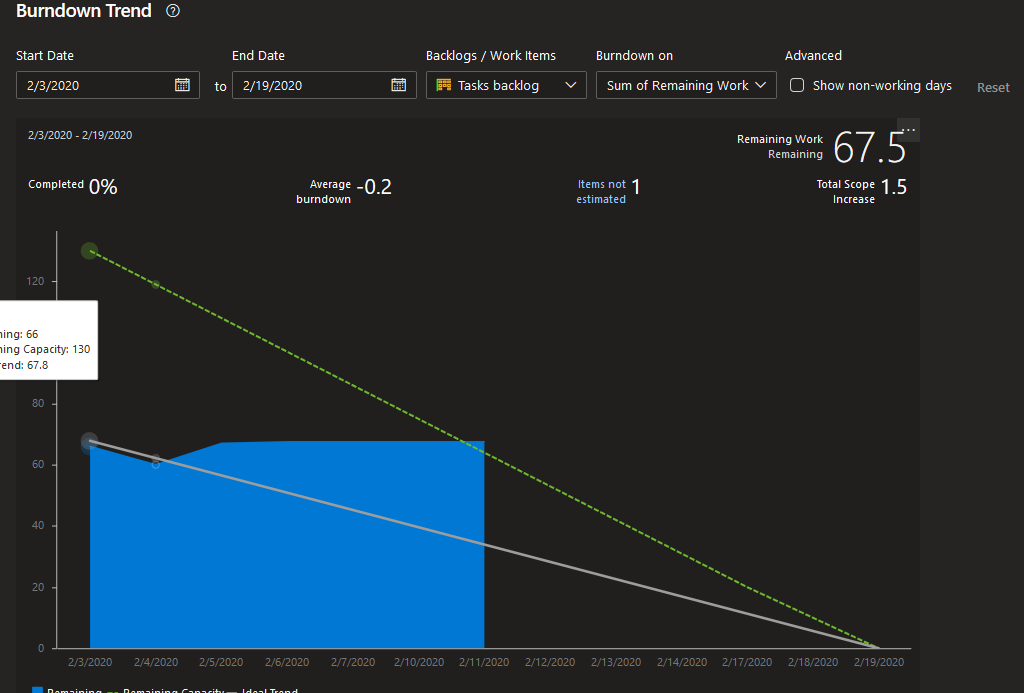Expand the Burndown on dropdown chevron
This screenshot has height=693, width=1024.
762,85
